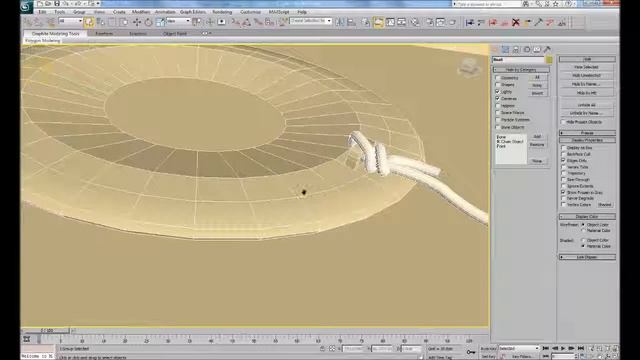Activate the Select and Move tool
Image resolution: width=640 pixels, height=360 pixels.
point(137,22)
